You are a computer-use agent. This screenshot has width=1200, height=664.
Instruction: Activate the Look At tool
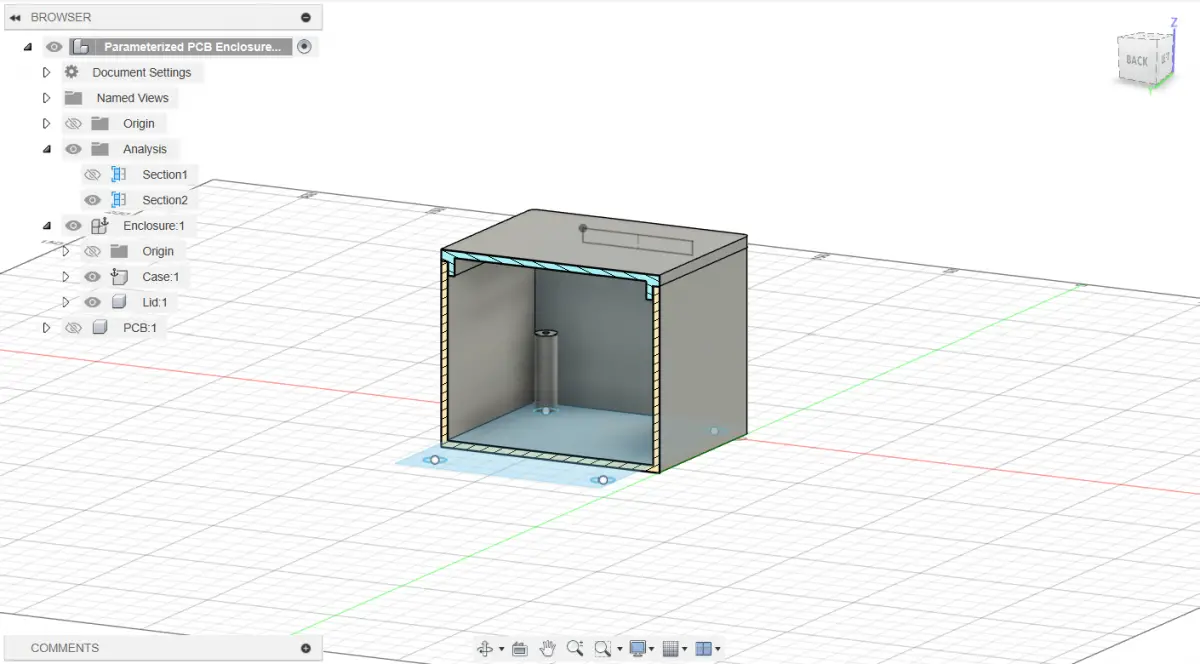point(519,648)
